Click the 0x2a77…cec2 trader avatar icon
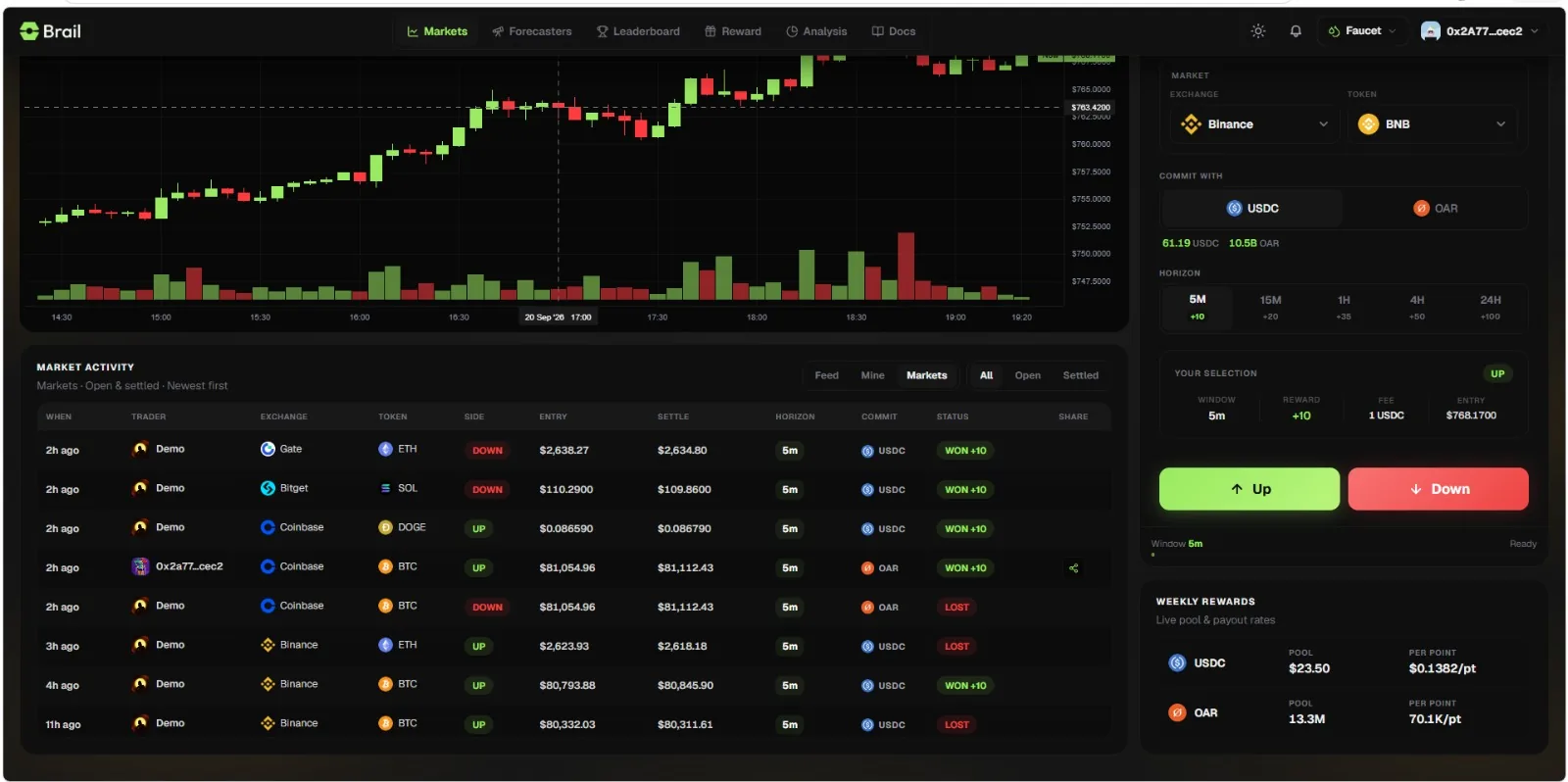 pyautogui.click(x=140, y=566)
